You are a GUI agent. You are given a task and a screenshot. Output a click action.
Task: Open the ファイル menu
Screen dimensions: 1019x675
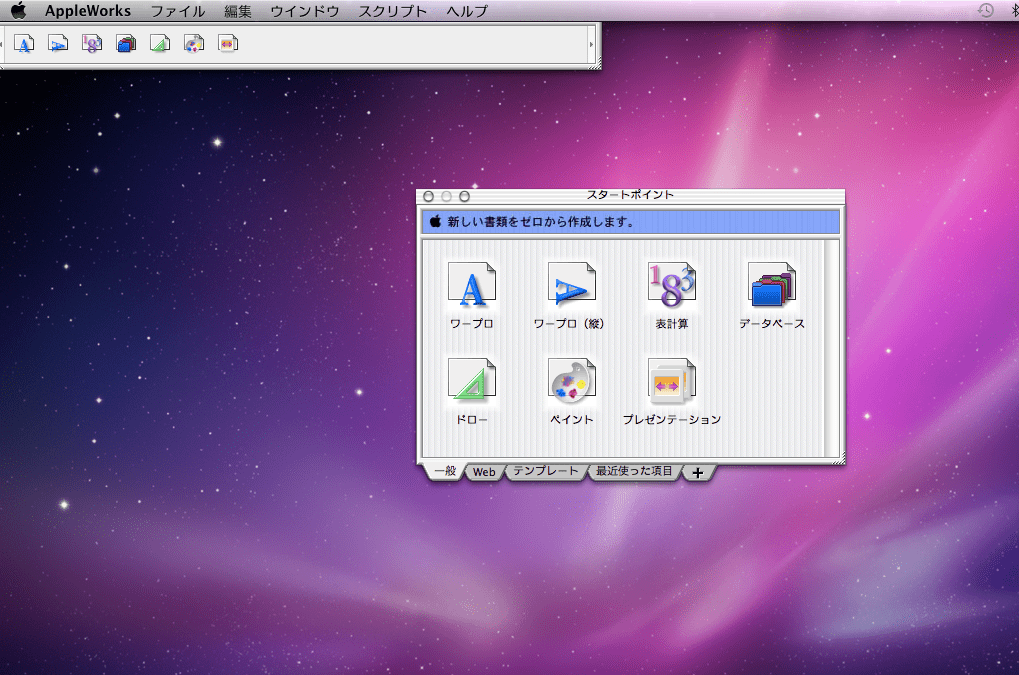(177, 11)
